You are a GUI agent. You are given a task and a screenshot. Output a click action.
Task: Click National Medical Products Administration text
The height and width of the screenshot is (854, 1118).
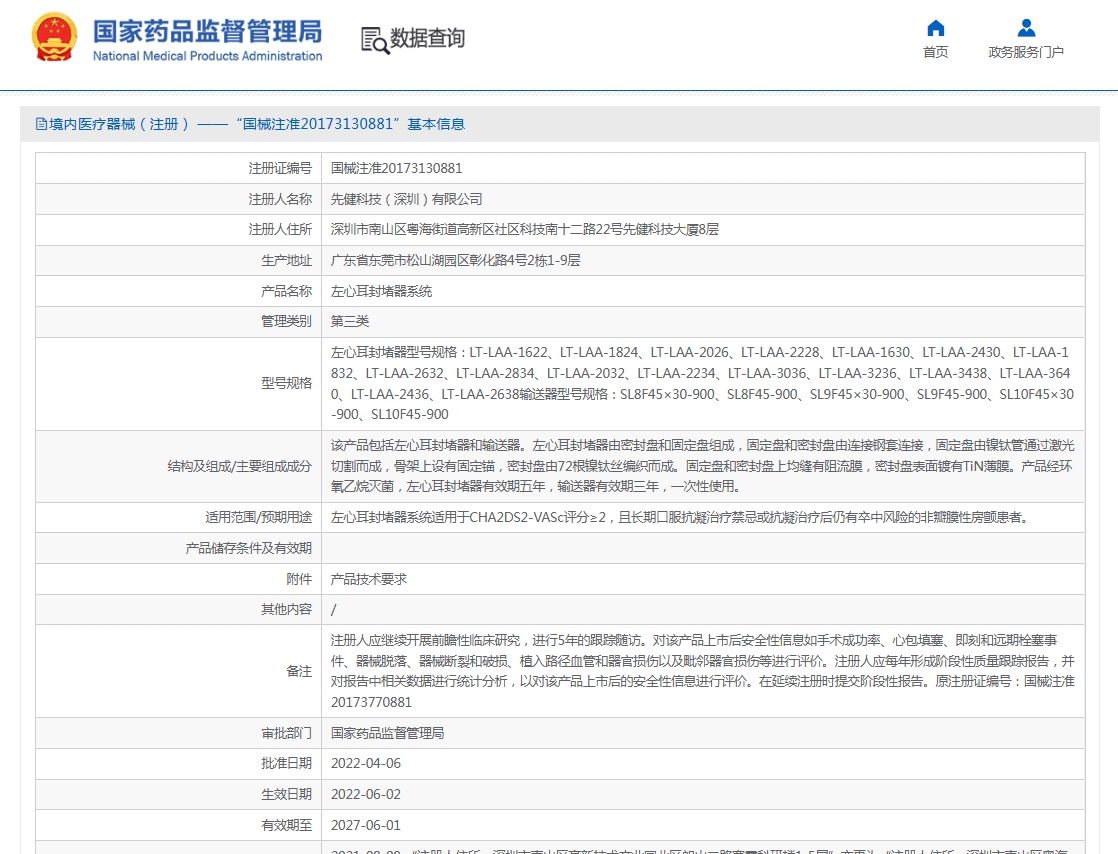(207, 56)
